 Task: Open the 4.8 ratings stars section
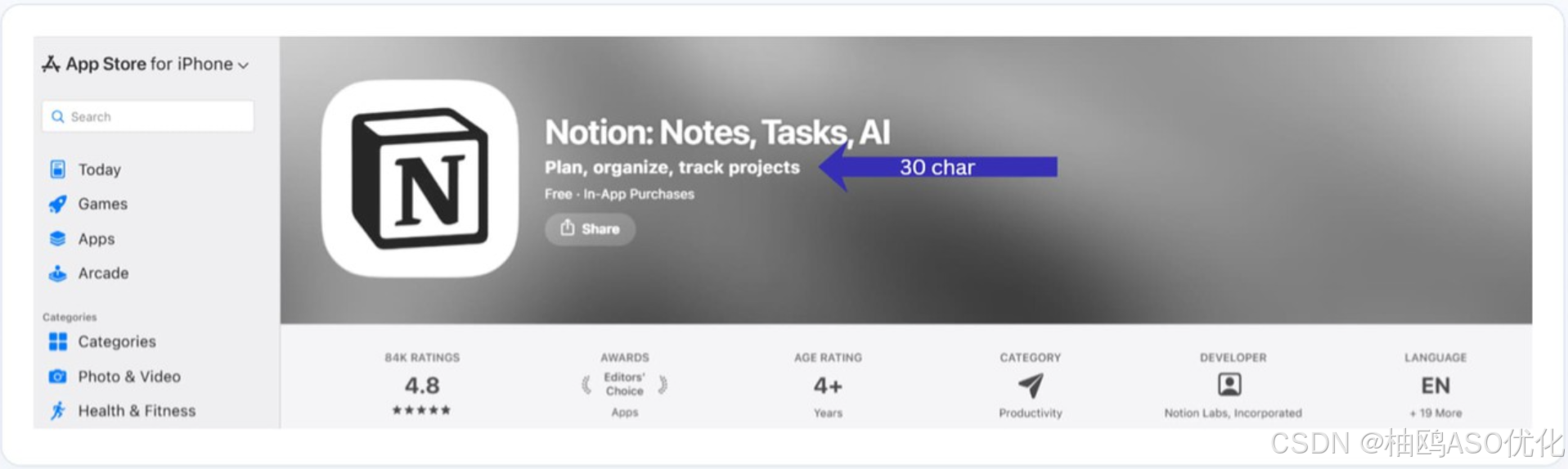pyautogui.click(x=422, y=385)
